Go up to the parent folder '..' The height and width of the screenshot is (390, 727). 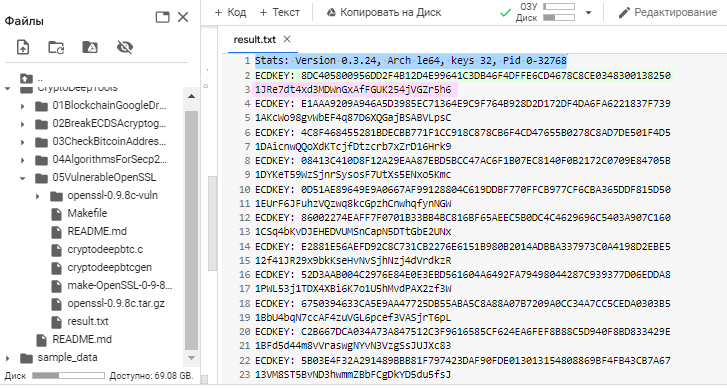32,78
